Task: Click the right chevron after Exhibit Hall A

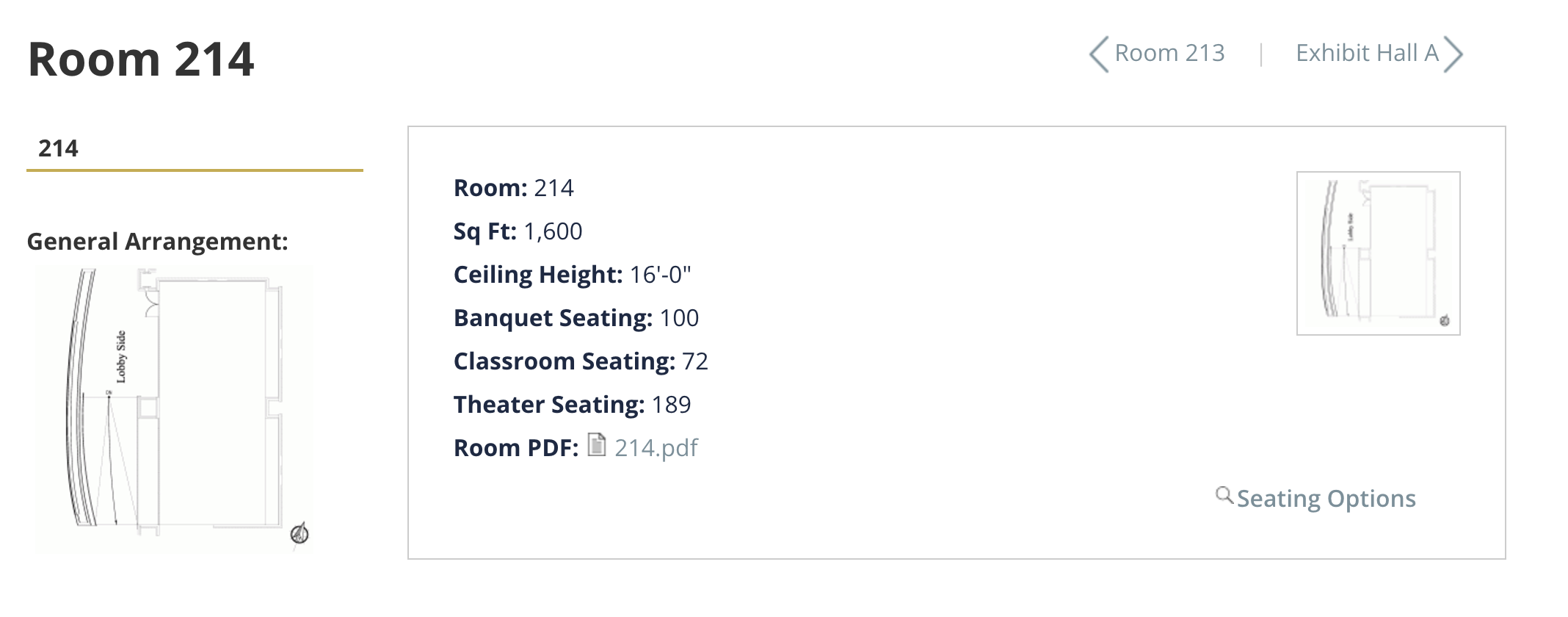Action: point(1453,54)
